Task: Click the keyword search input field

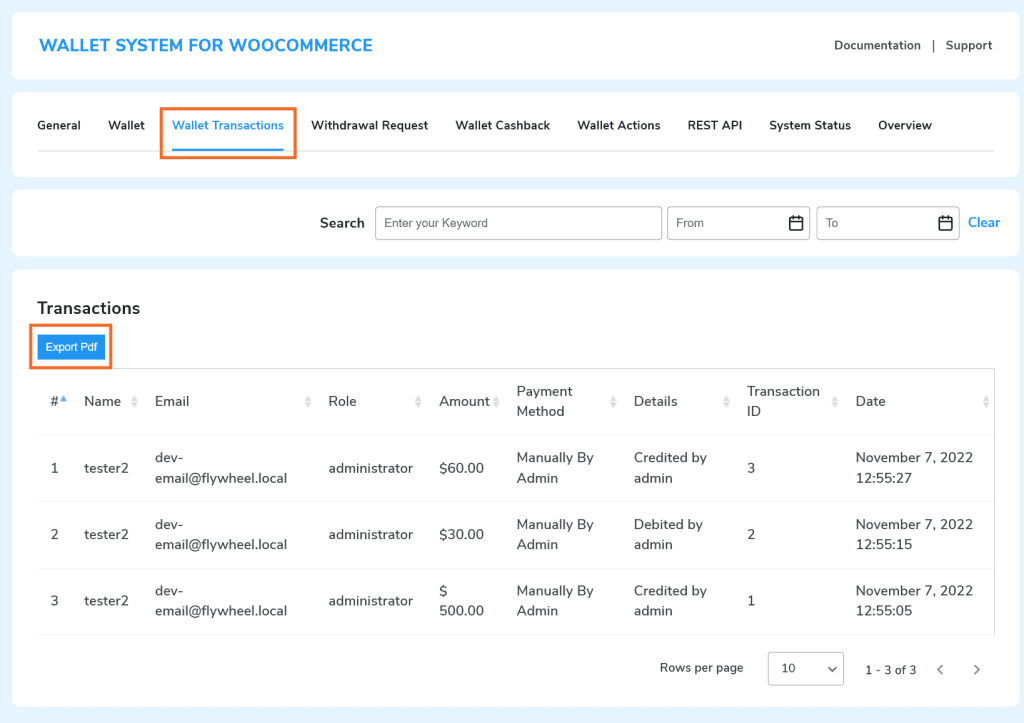Action: point(518,223)
